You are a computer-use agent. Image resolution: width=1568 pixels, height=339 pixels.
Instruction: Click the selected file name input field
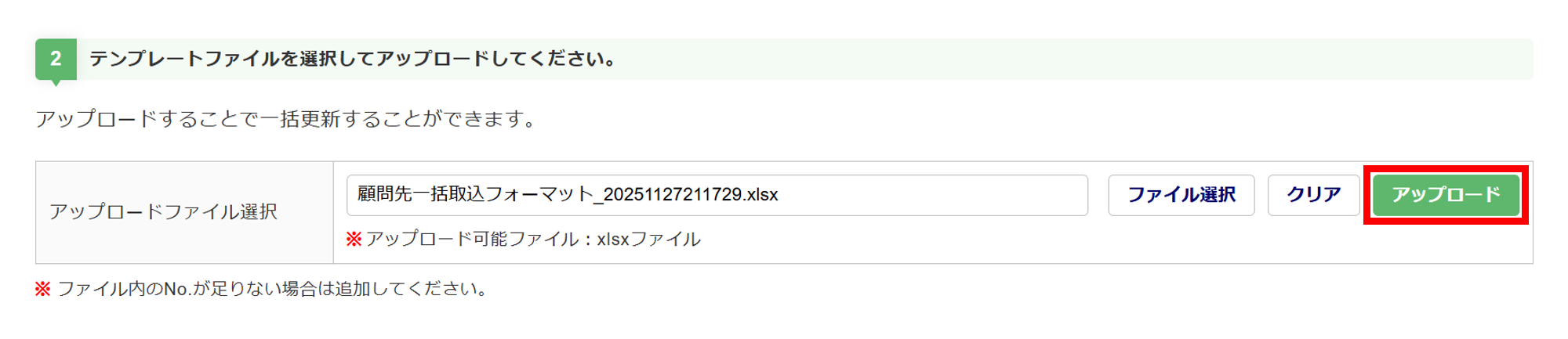click(x=717, y=195)
